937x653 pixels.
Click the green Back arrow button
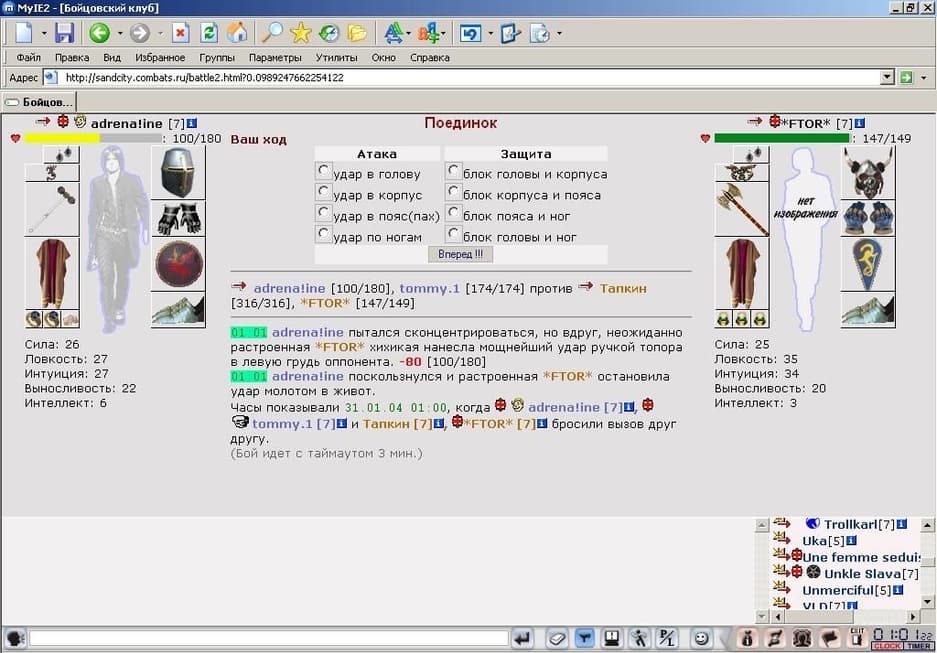[100, 33]
